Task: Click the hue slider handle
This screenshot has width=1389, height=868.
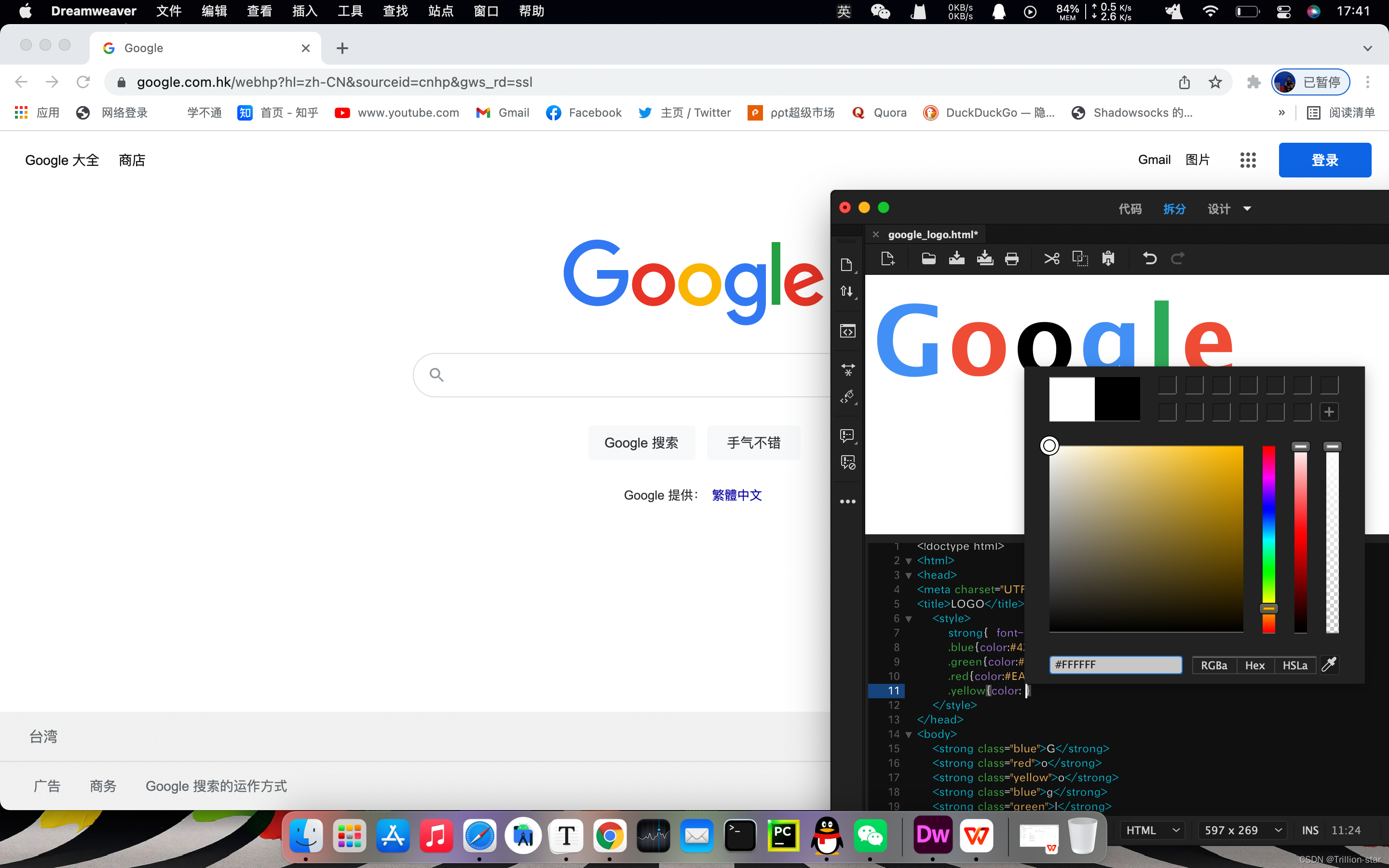Action: point(1268,609)
